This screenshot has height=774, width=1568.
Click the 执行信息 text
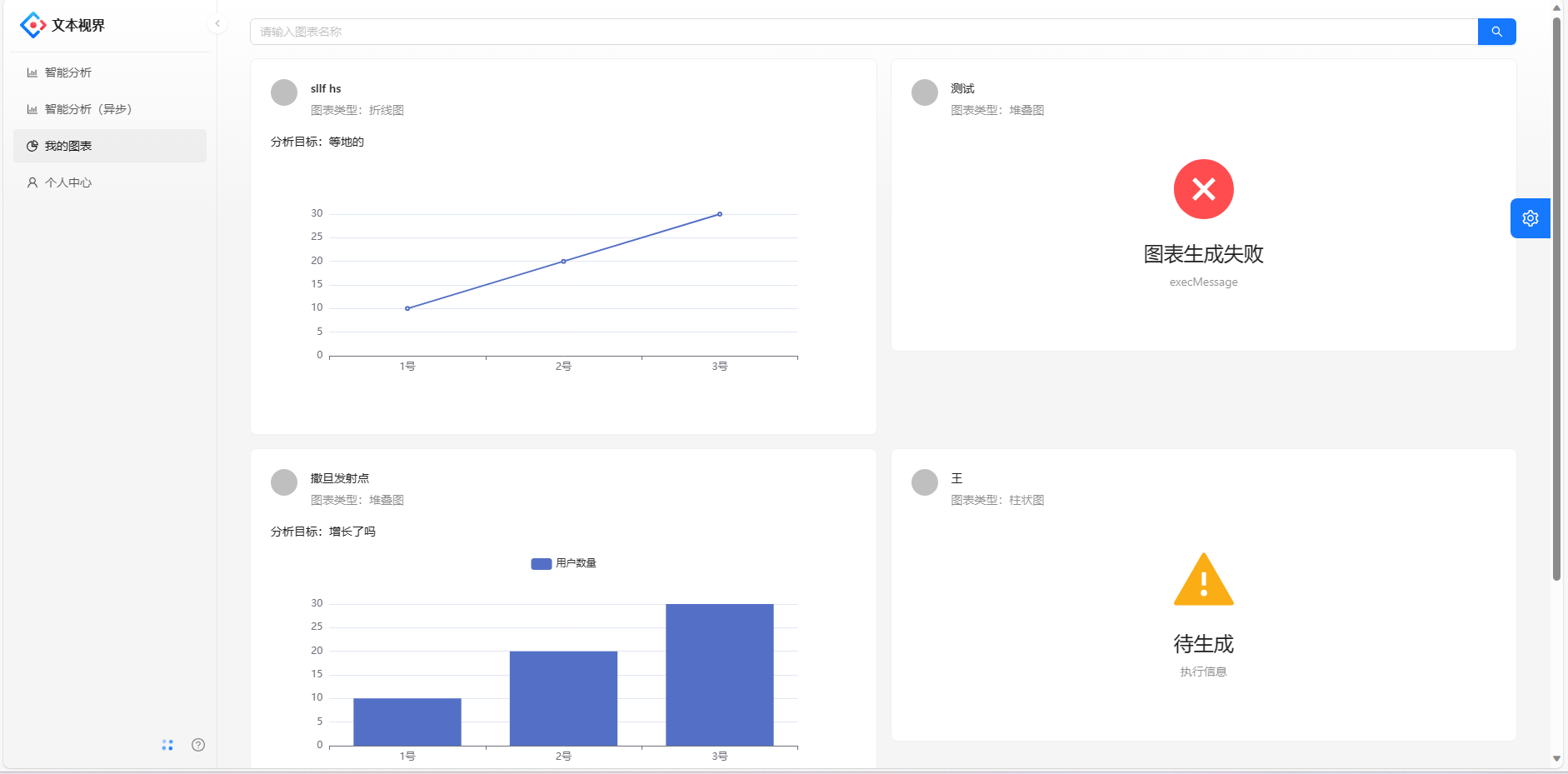pyautogui.click(x=1204, y=672)
